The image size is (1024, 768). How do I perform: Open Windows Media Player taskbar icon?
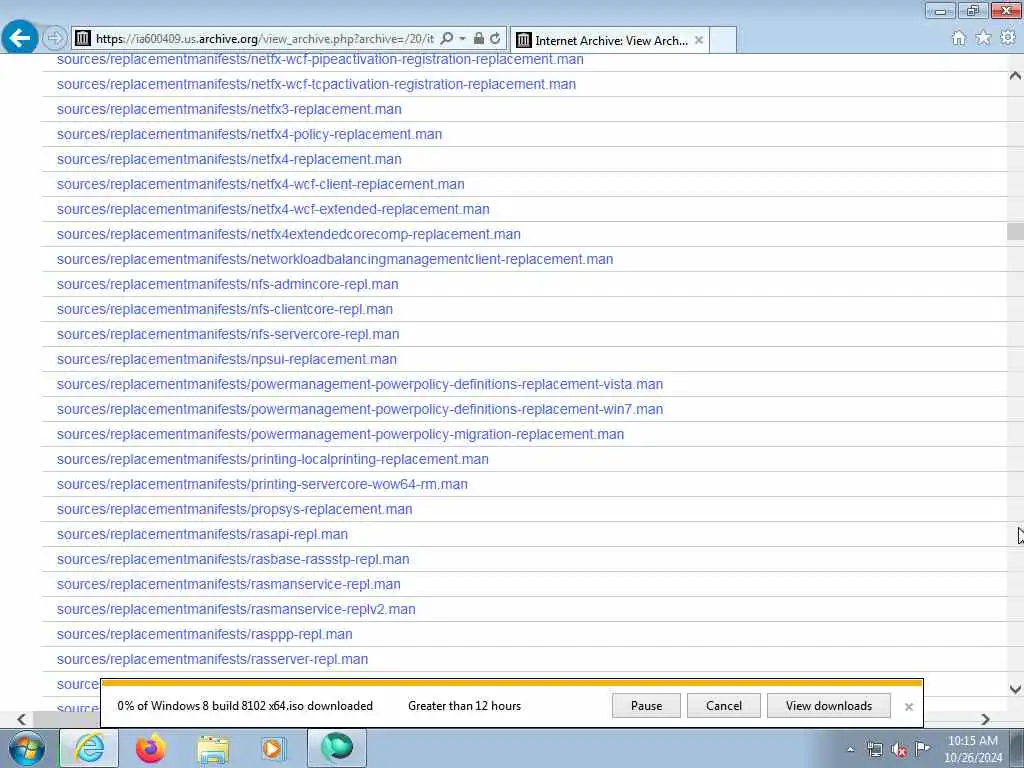tap(274, 748)
